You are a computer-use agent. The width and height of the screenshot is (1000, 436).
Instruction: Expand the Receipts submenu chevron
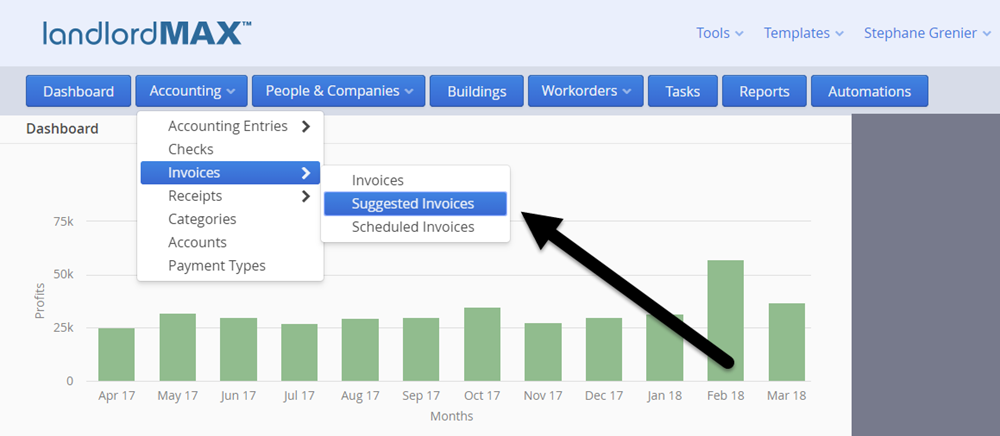click(305, 196)
